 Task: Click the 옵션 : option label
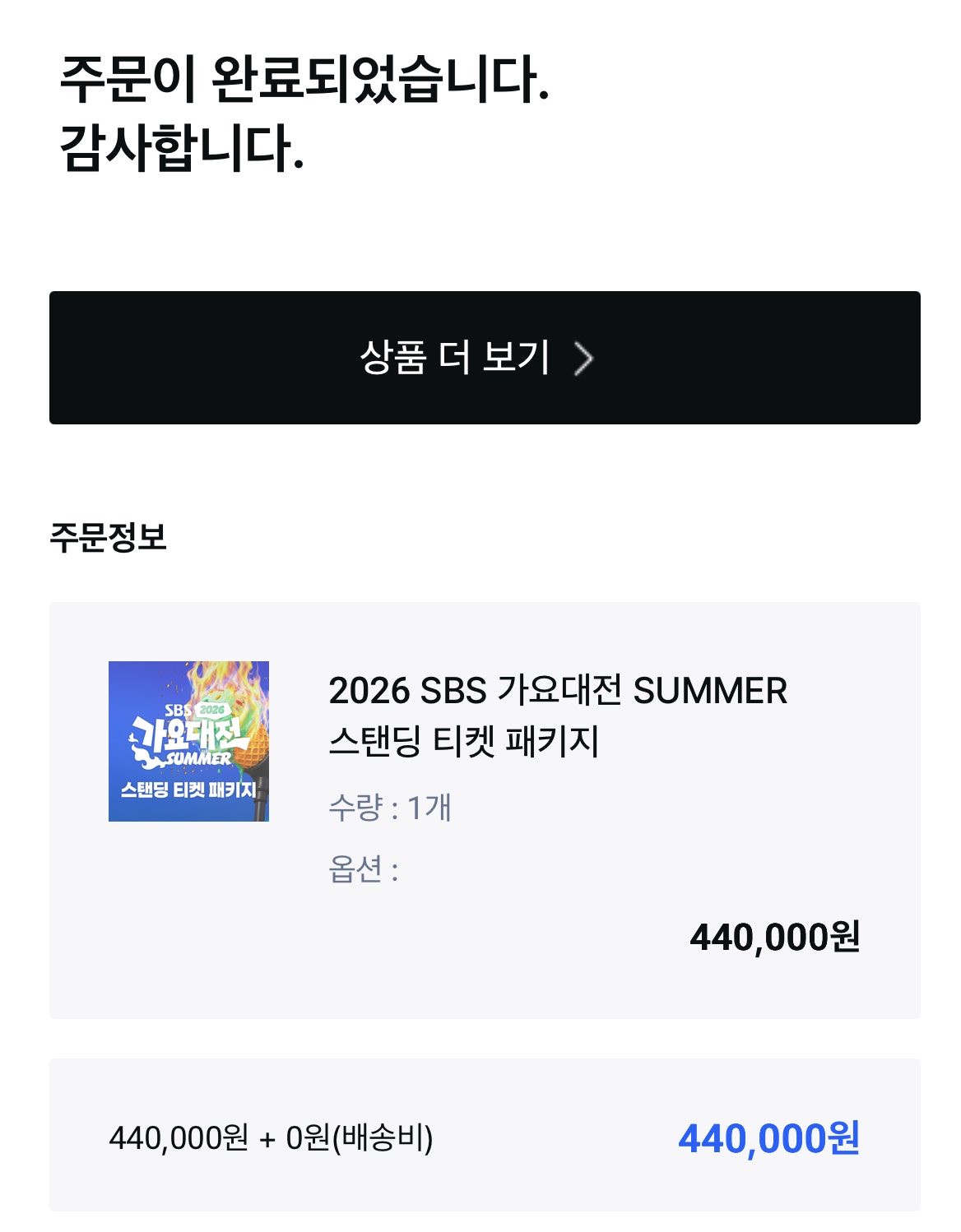click(364, 868)
